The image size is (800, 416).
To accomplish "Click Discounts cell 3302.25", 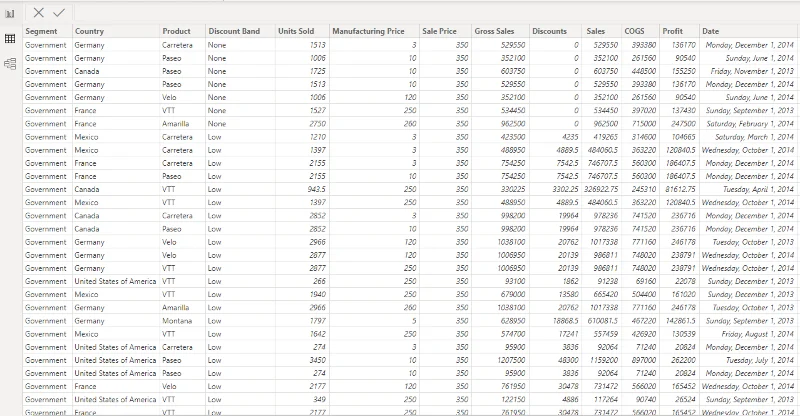I will 565,189.
